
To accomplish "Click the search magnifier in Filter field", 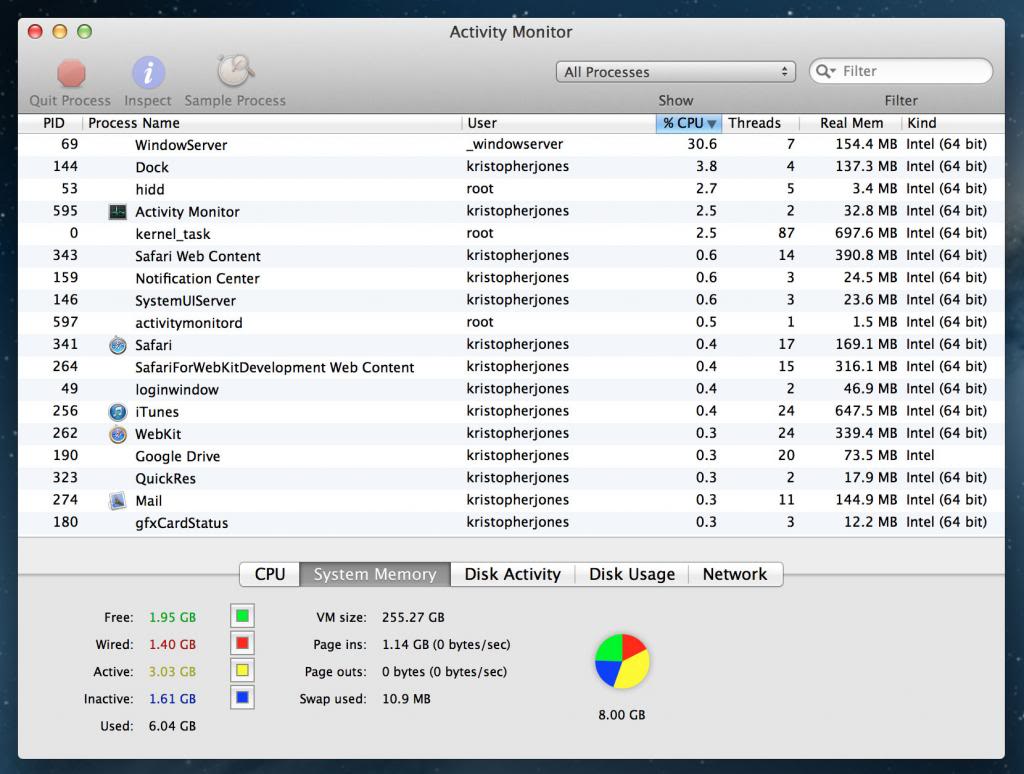I will click(825, 71).
